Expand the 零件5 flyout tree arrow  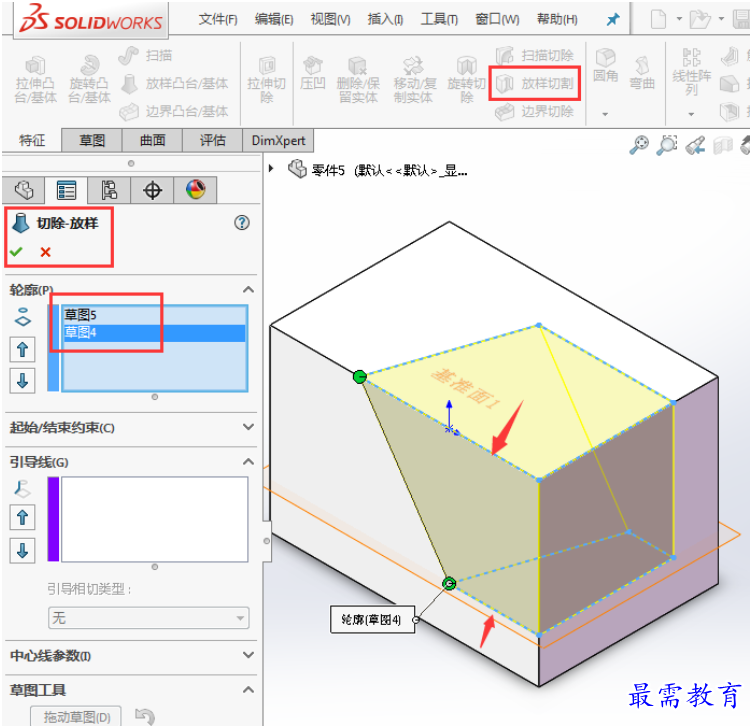(x=271, y=169)
